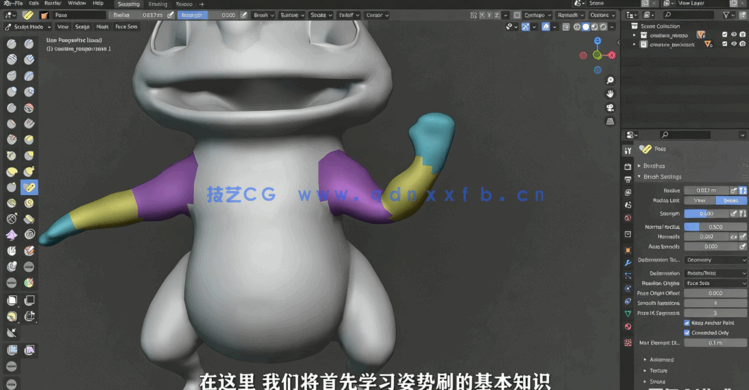Open the Render properties tab icon
Viewport: 749px width, 390px height.
click(x=628, y=167)
